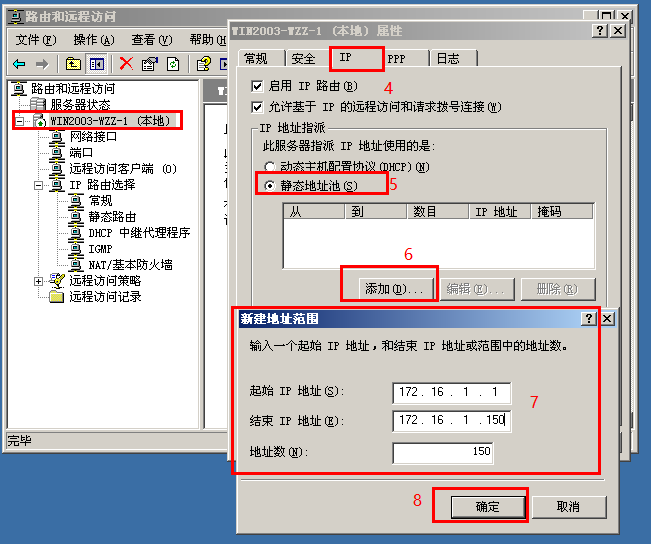Screen dimensions: 651x544
Task: Click the DHCP 中继代理程序 node icon
Action: [x=76, y=233]
